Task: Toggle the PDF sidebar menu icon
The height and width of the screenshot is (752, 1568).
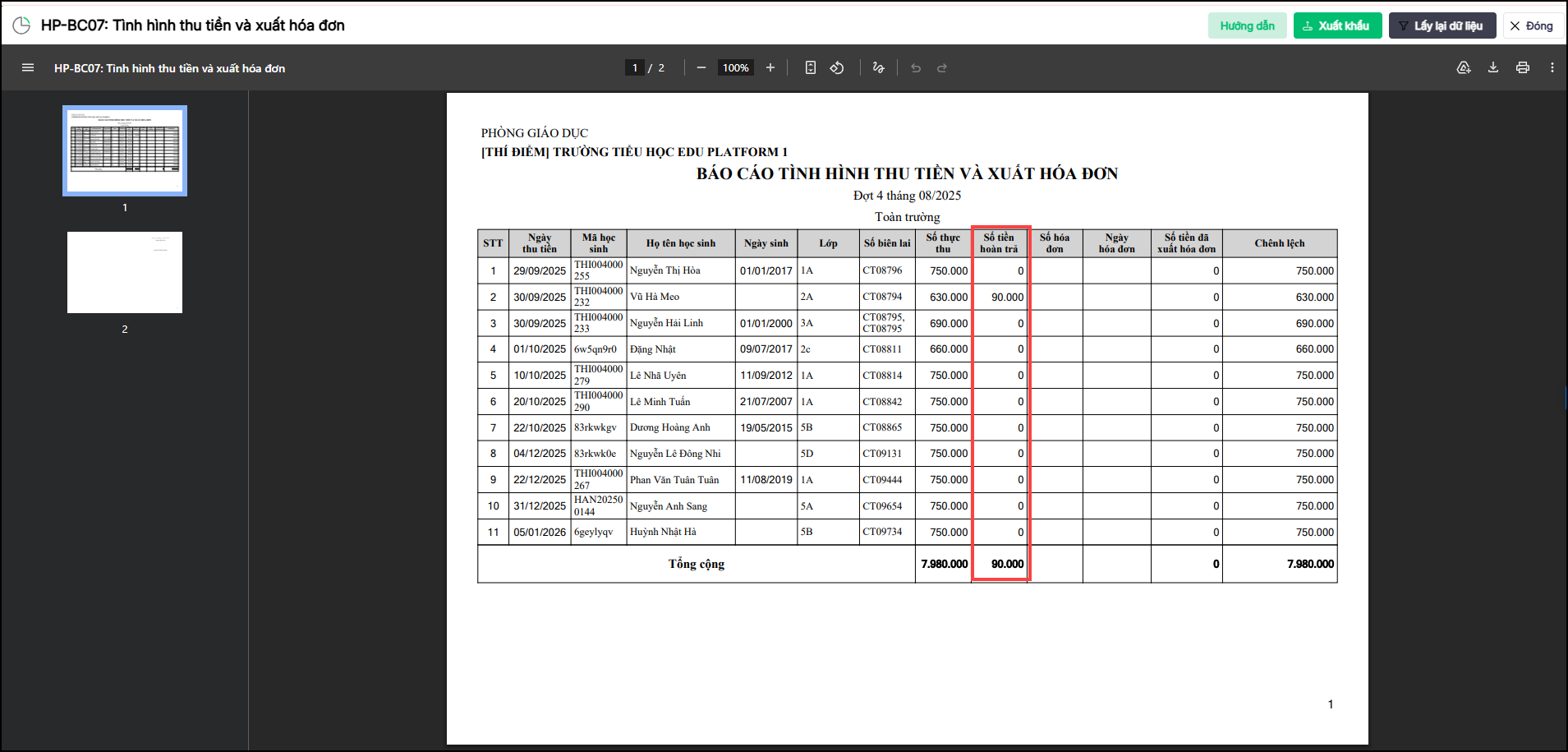Action: click(28, 67)
